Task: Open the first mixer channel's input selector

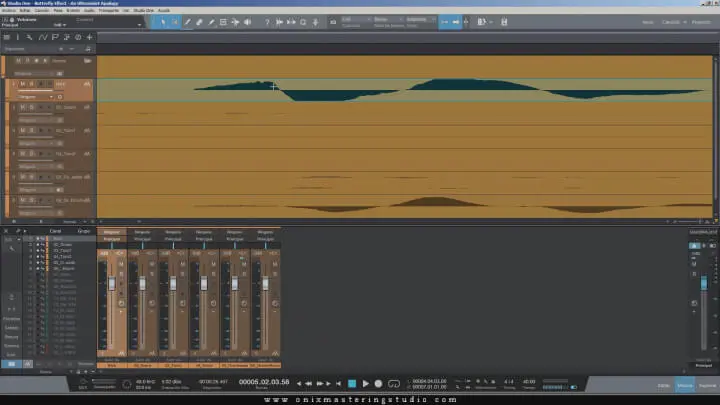Action: tap(112, 232)
